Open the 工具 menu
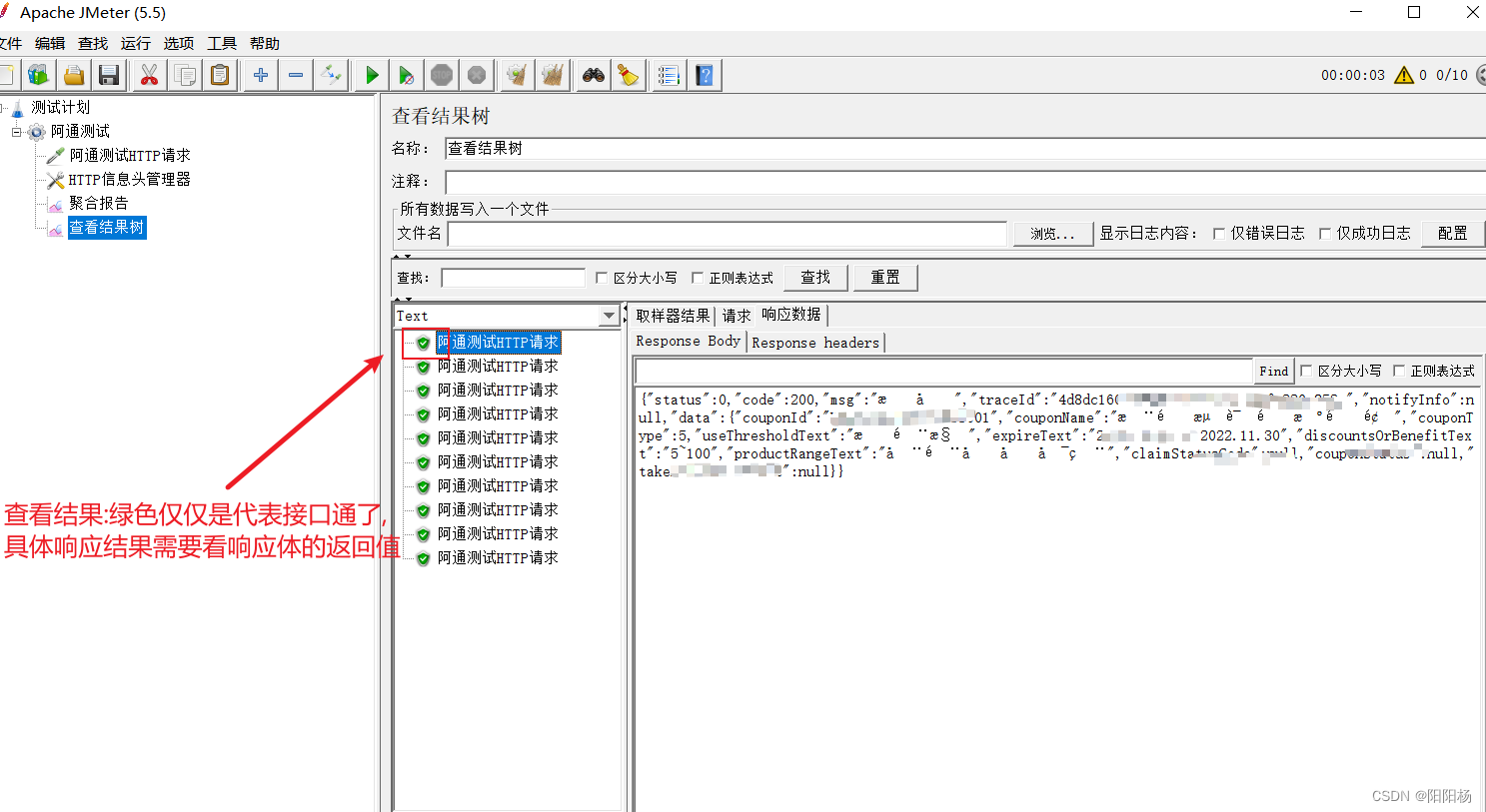 [x=222, y=44]
